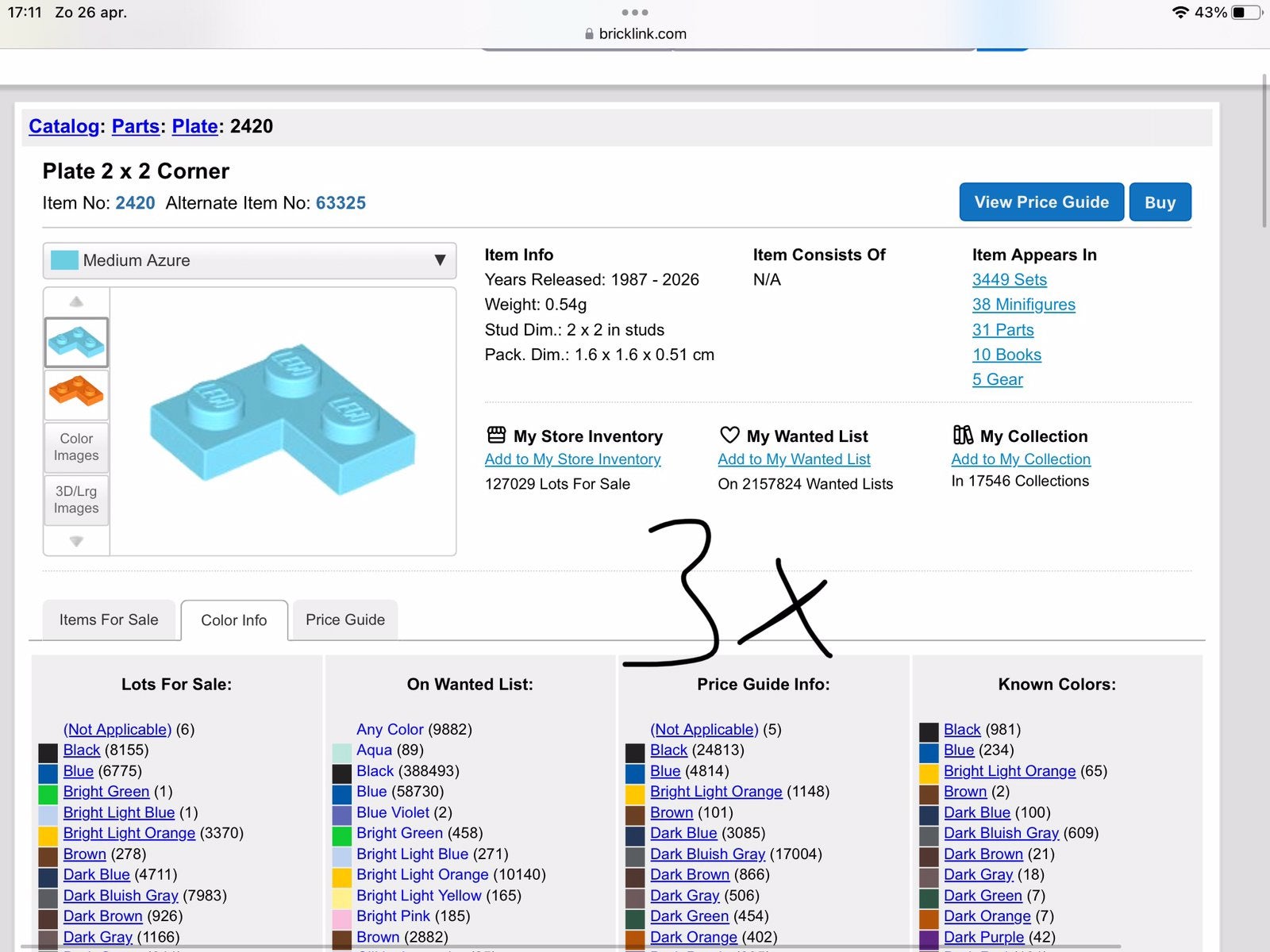Open 5 Gear link
Screen dimensions: 1270x952
[x=998, y=379]
